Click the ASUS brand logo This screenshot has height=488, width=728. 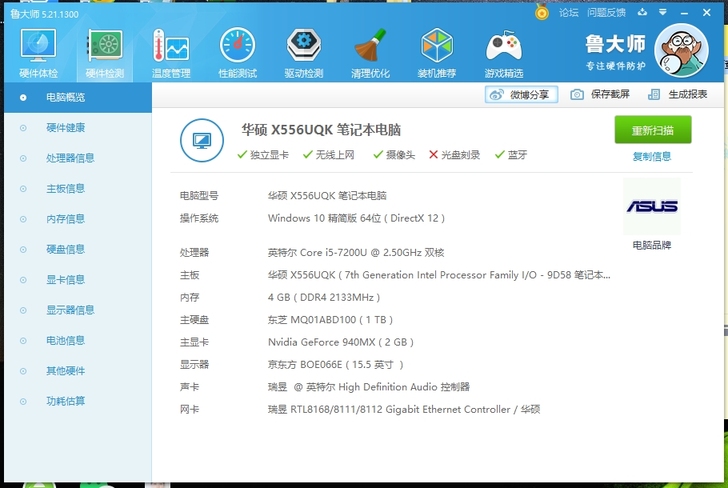pyautogui.click(x=652, y=206)
